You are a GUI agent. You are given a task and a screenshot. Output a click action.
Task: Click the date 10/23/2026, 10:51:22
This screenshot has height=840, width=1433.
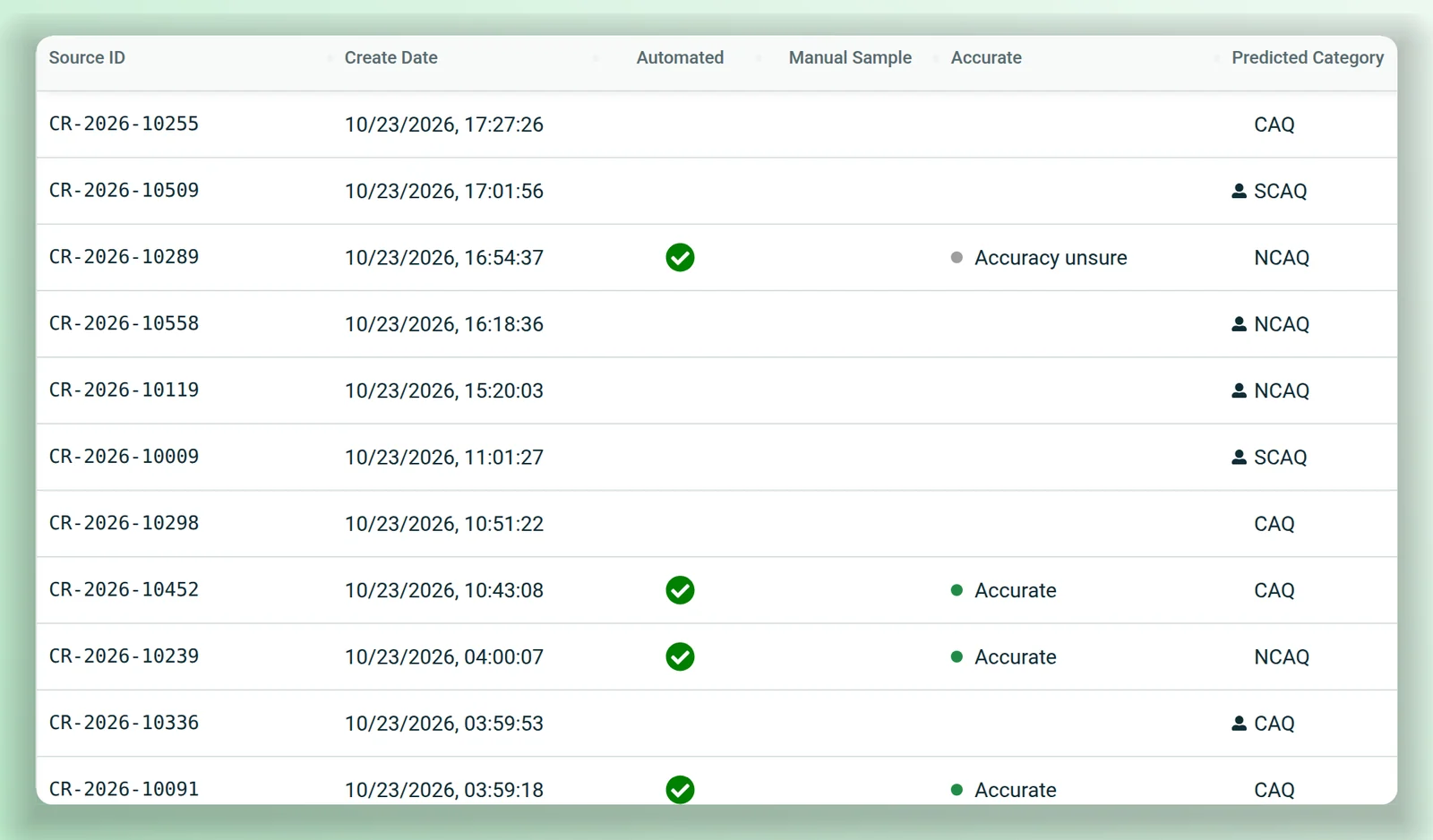tap(444, 524)
